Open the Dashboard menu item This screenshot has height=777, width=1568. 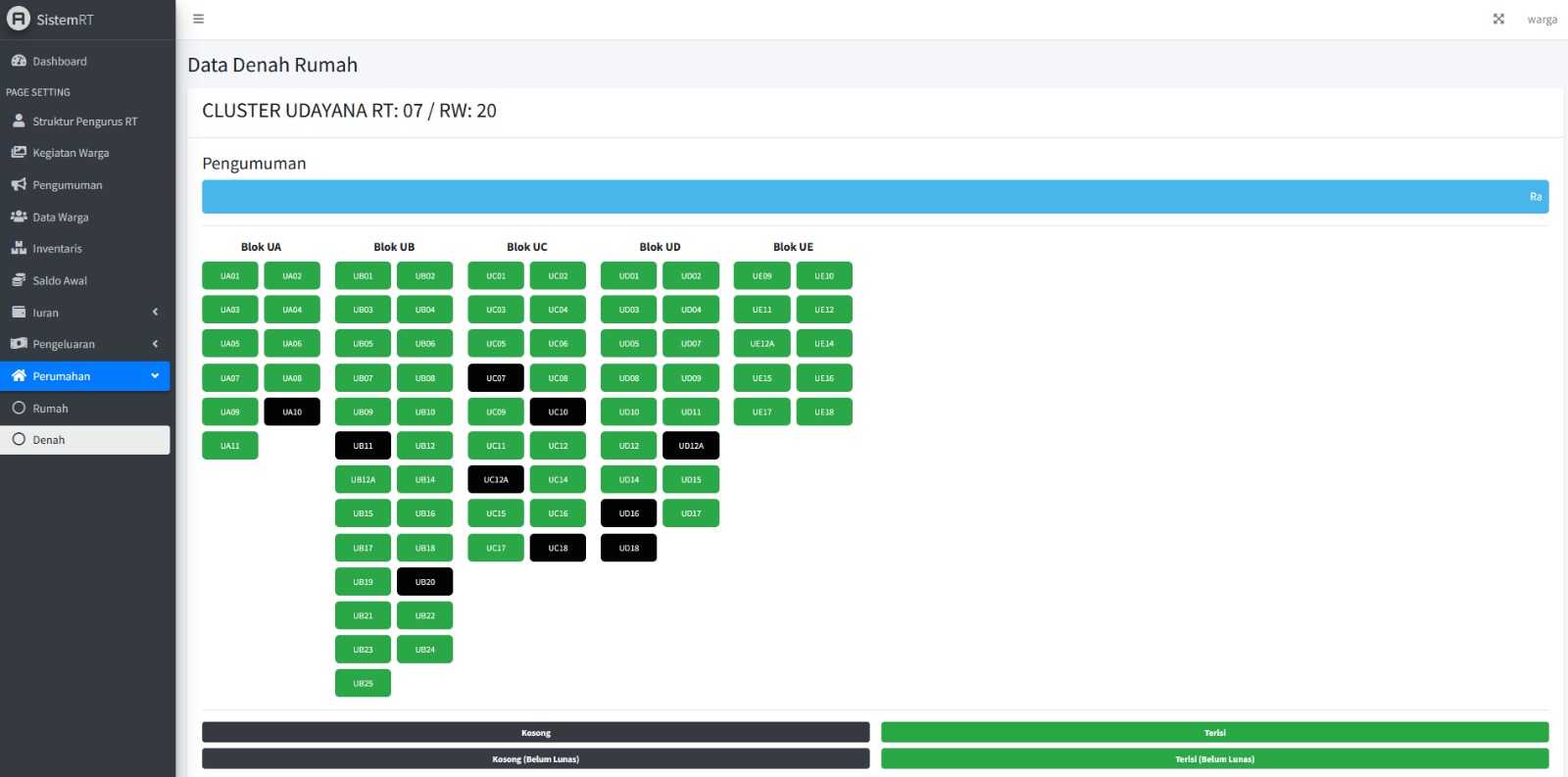pyautogui.click(x=85, y=61)
